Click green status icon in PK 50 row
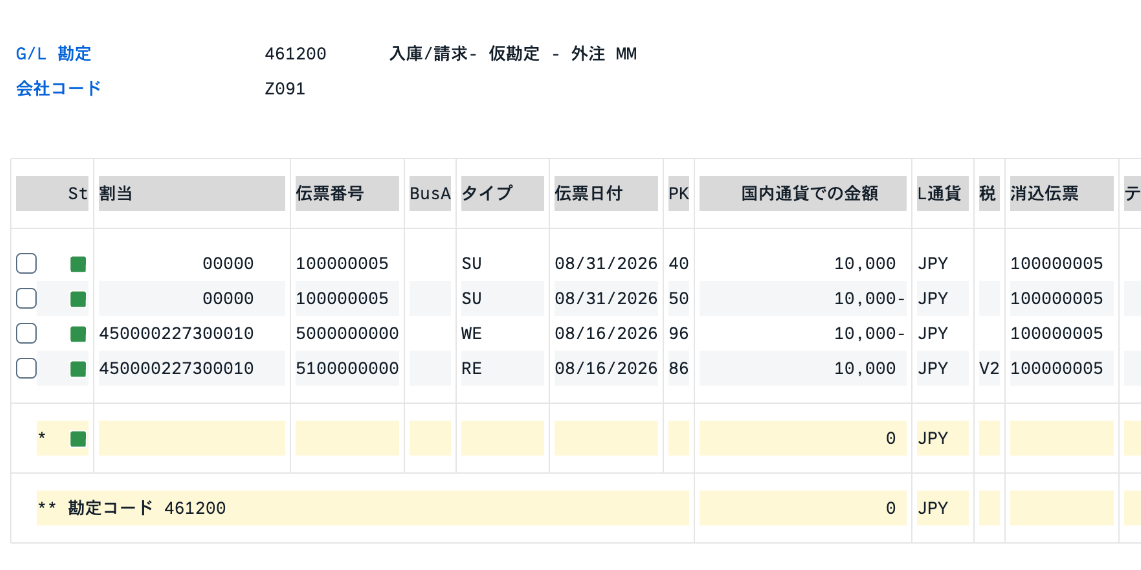This screenshot has width=1141, height=570. pyautogui.click(x=78, y=299)
